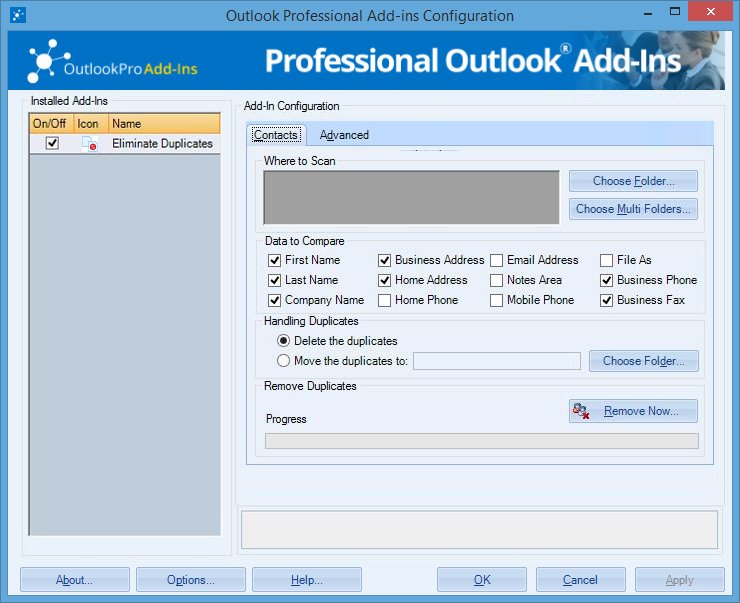This screenshot has width=740, height=603.
Task: Toggle the Business Phone checkbox
Action: pyautogui.click(x=606, y=280)
